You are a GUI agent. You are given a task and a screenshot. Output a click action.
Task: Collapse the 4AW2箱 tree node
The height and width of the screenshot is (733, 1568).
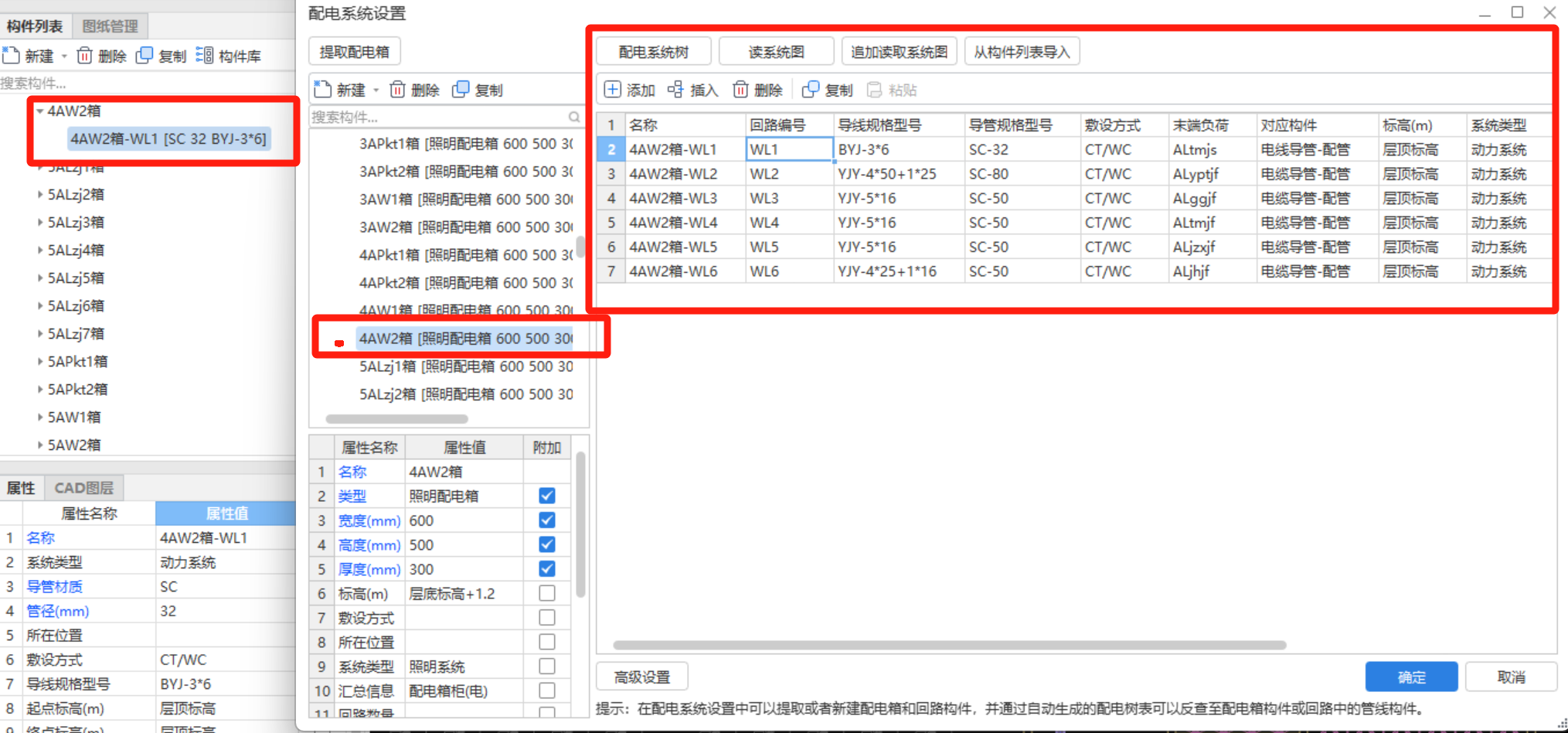coord(39,111)
